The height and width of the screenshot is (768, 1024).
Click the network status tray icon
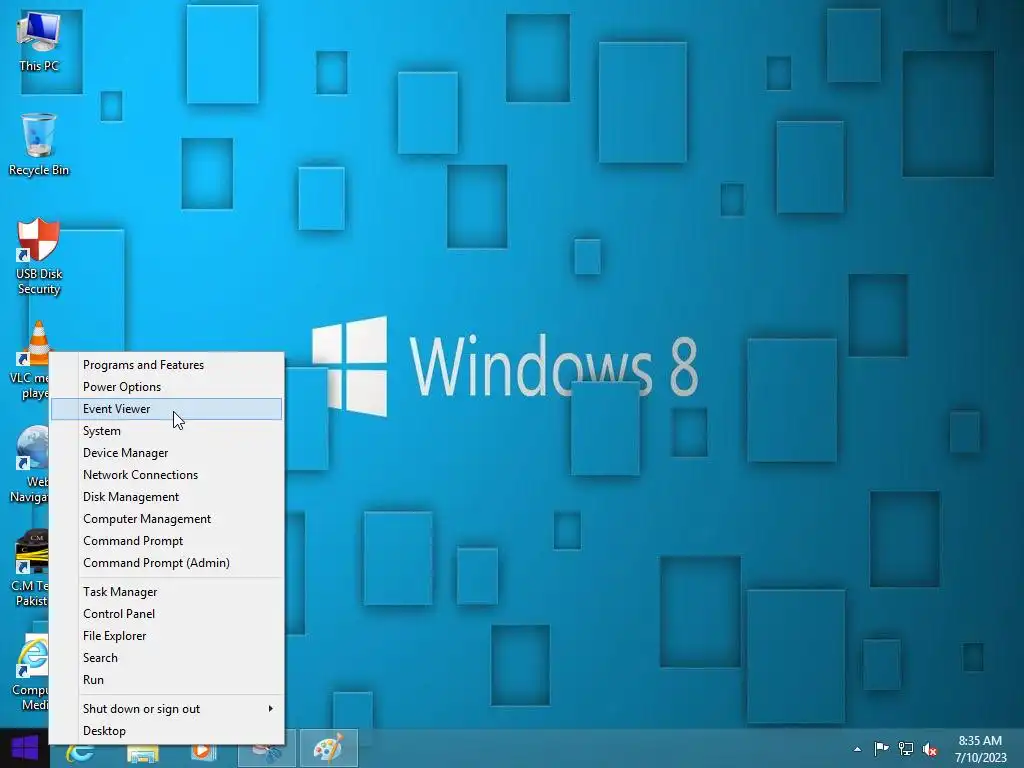(x=906, y=748)
